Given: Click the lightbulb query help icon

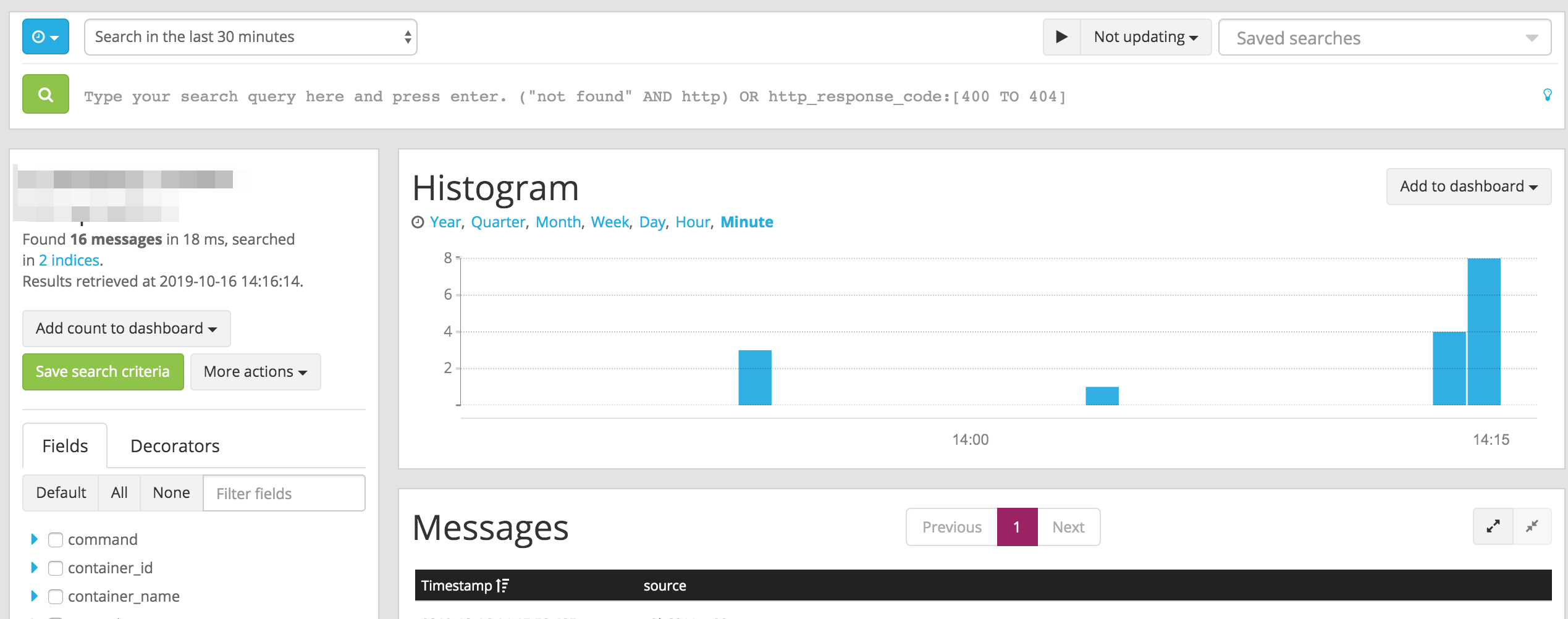Looking at the screenshot, I should coord(1547,95).
